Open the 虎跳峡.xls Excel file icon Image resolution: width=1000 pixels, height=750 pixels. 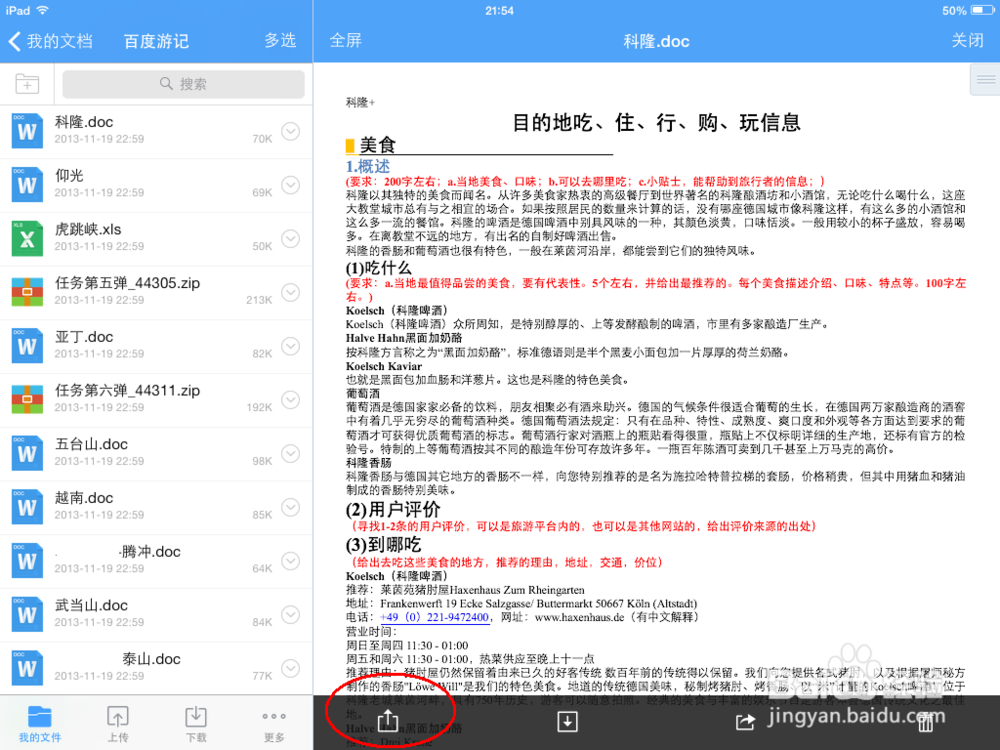click(27, 239)
